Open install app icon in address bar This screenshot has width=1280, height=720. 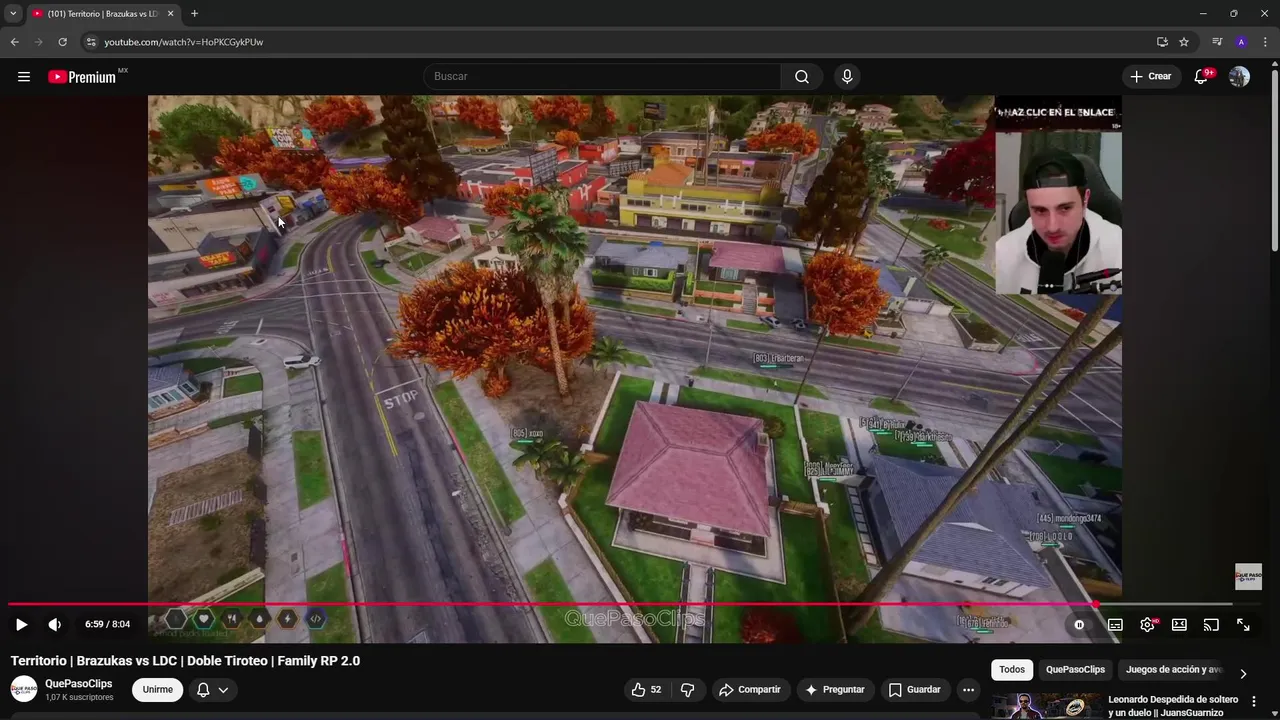(x=1162, y=42)
